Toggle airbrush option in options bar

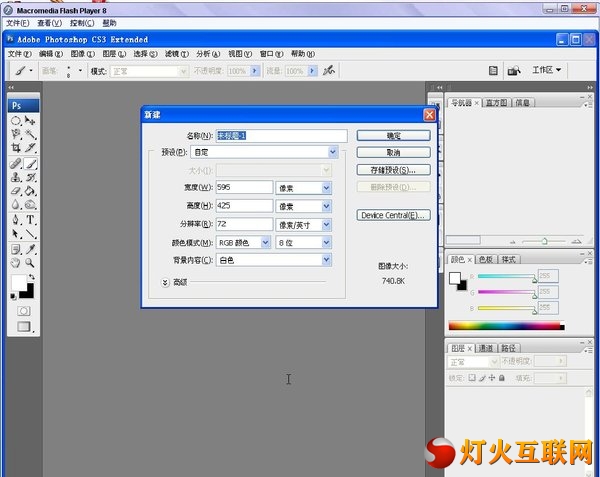328,70
